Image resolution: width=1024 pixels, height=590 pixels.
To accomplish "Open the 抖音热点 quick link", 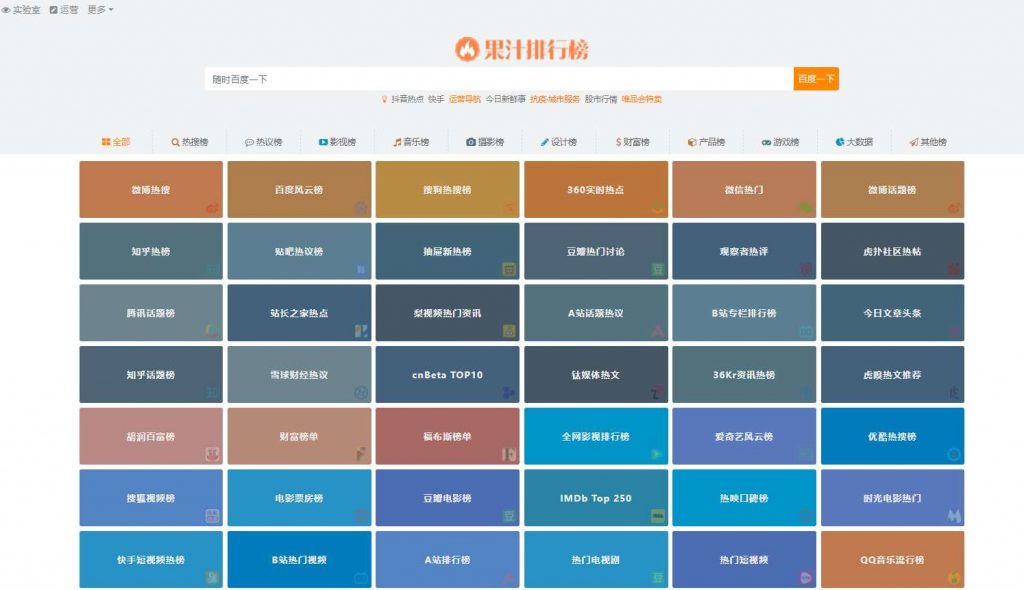I will click(x=408, y=99).
